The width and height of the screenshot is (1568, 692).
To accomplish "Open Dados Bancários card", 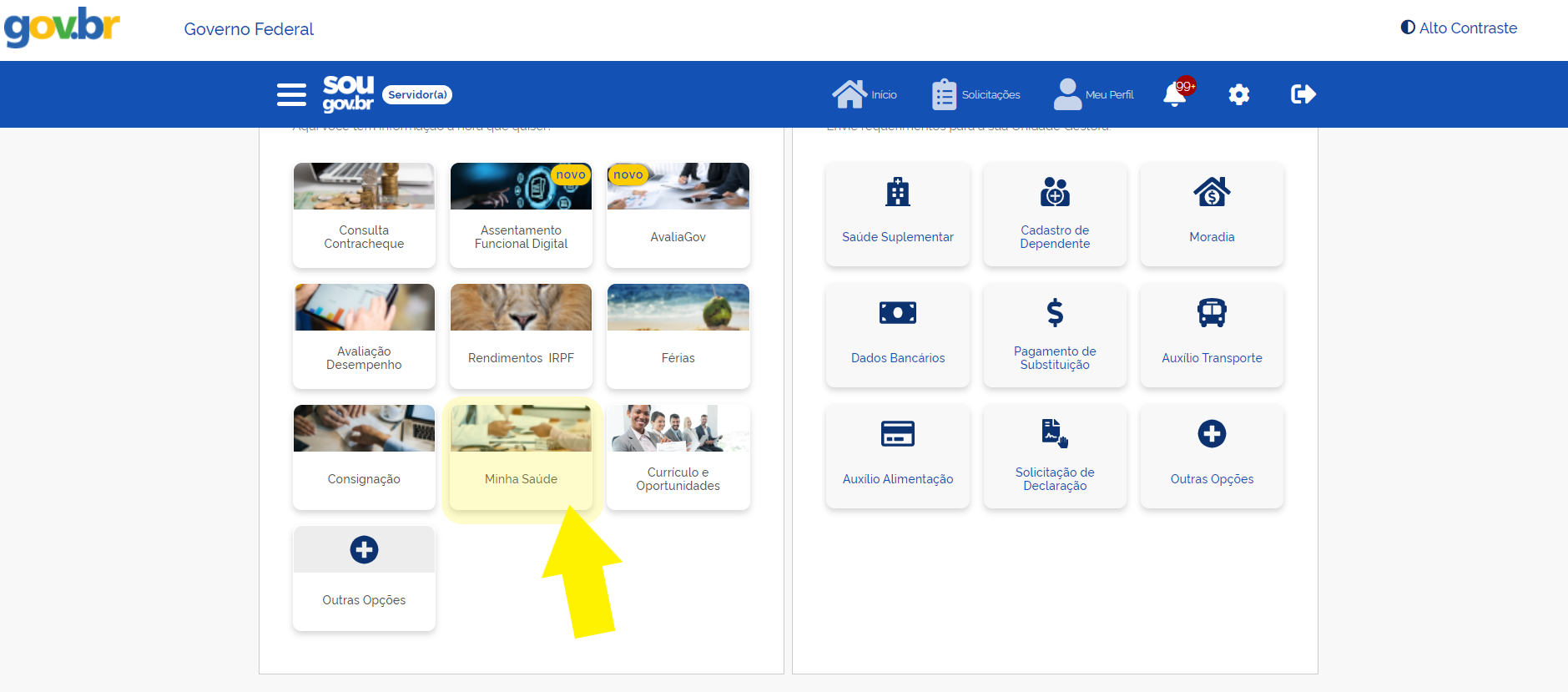I will (x=897, y=336).
